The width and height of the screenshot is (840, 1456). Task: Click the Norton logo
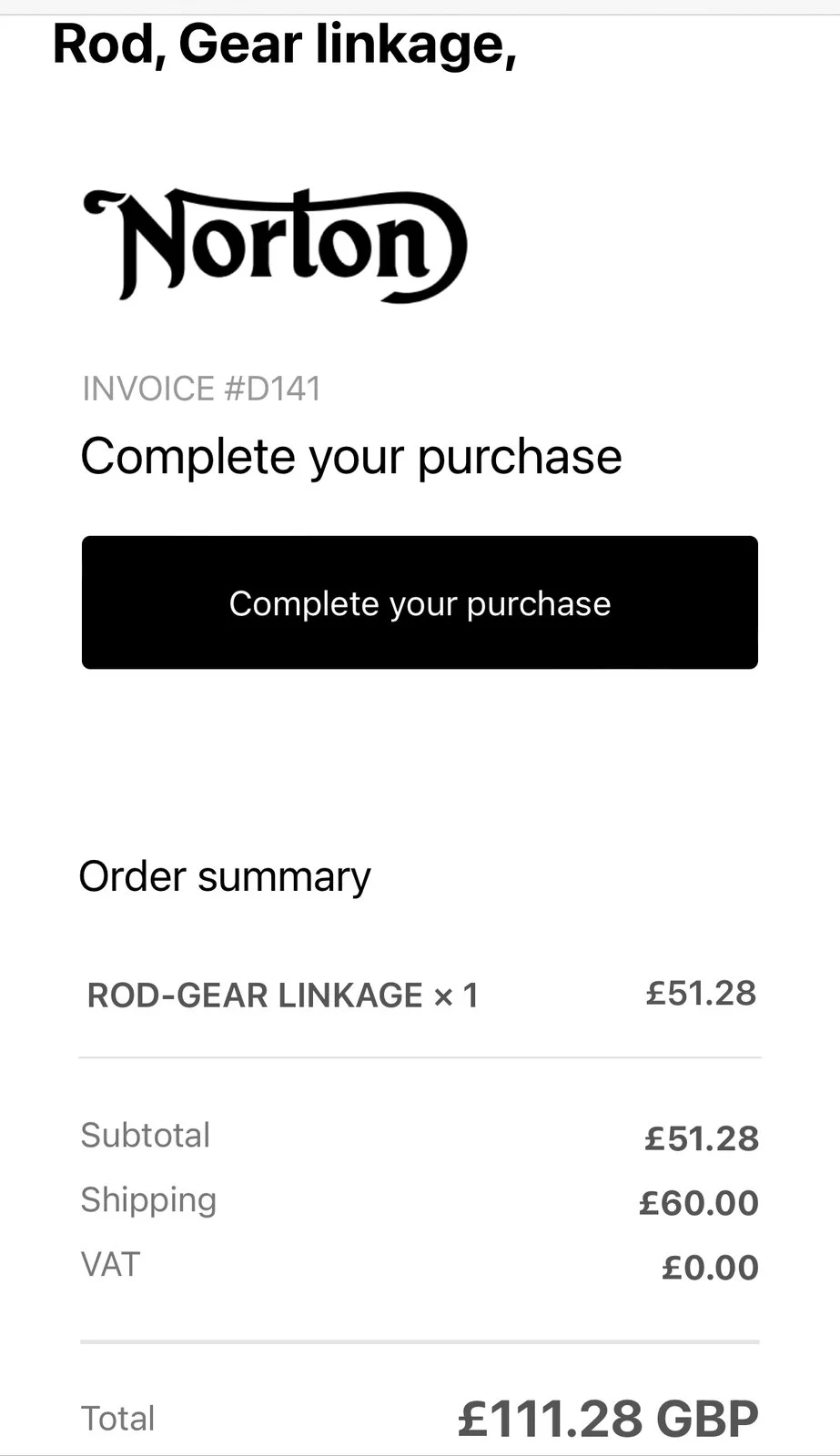tap(275, 246)
